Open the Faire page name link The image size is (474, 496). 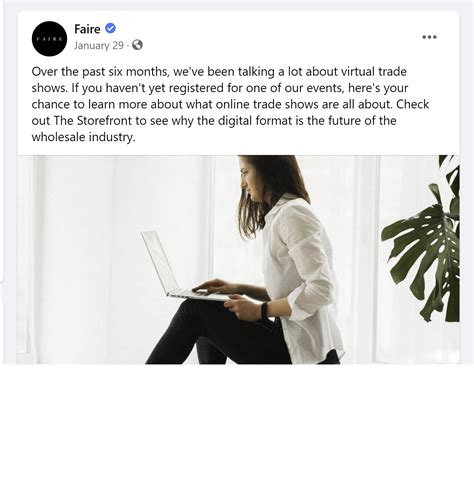click(87, 29)
